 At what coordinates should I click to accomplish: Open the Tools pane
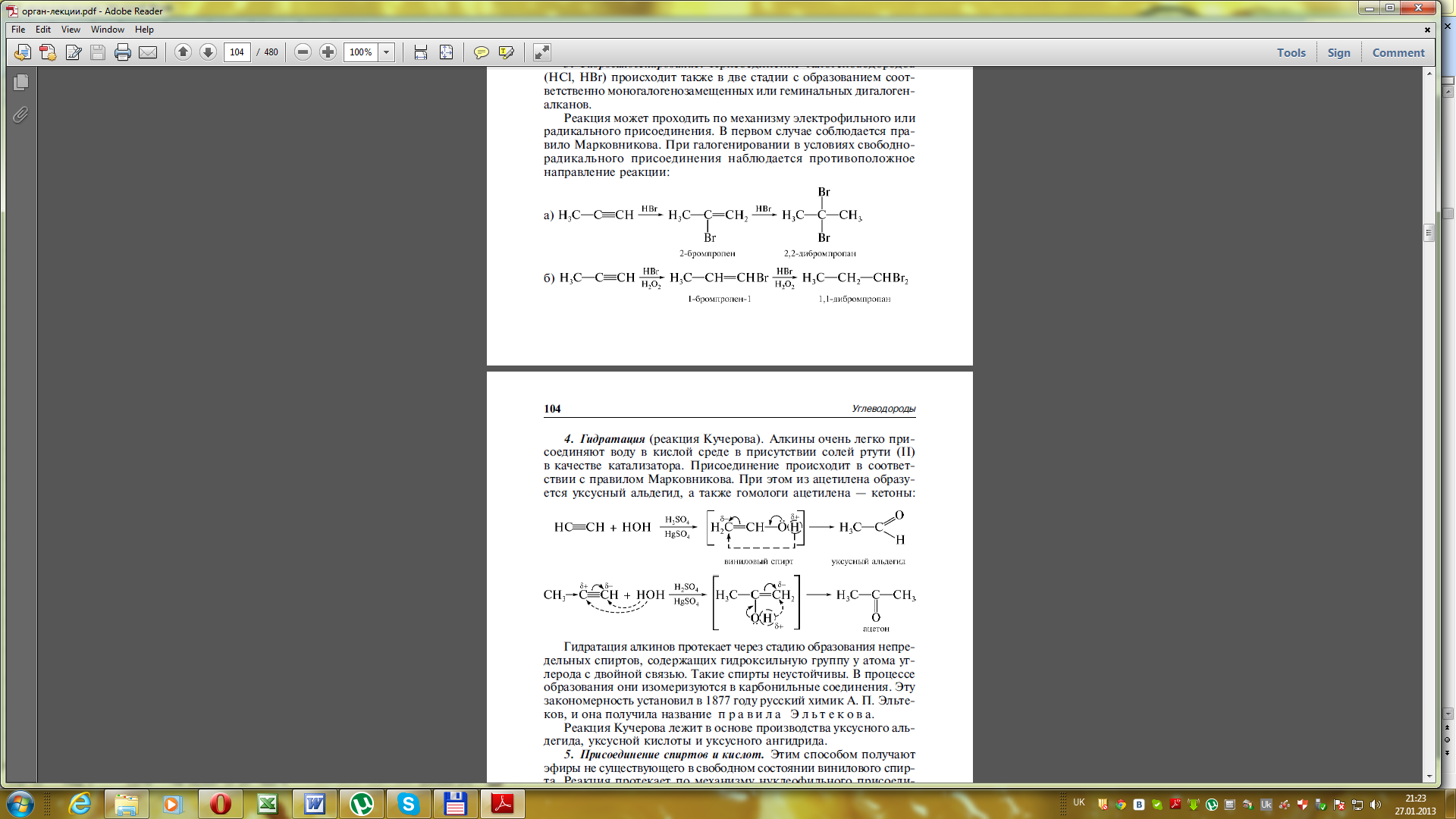[1291, 52]
